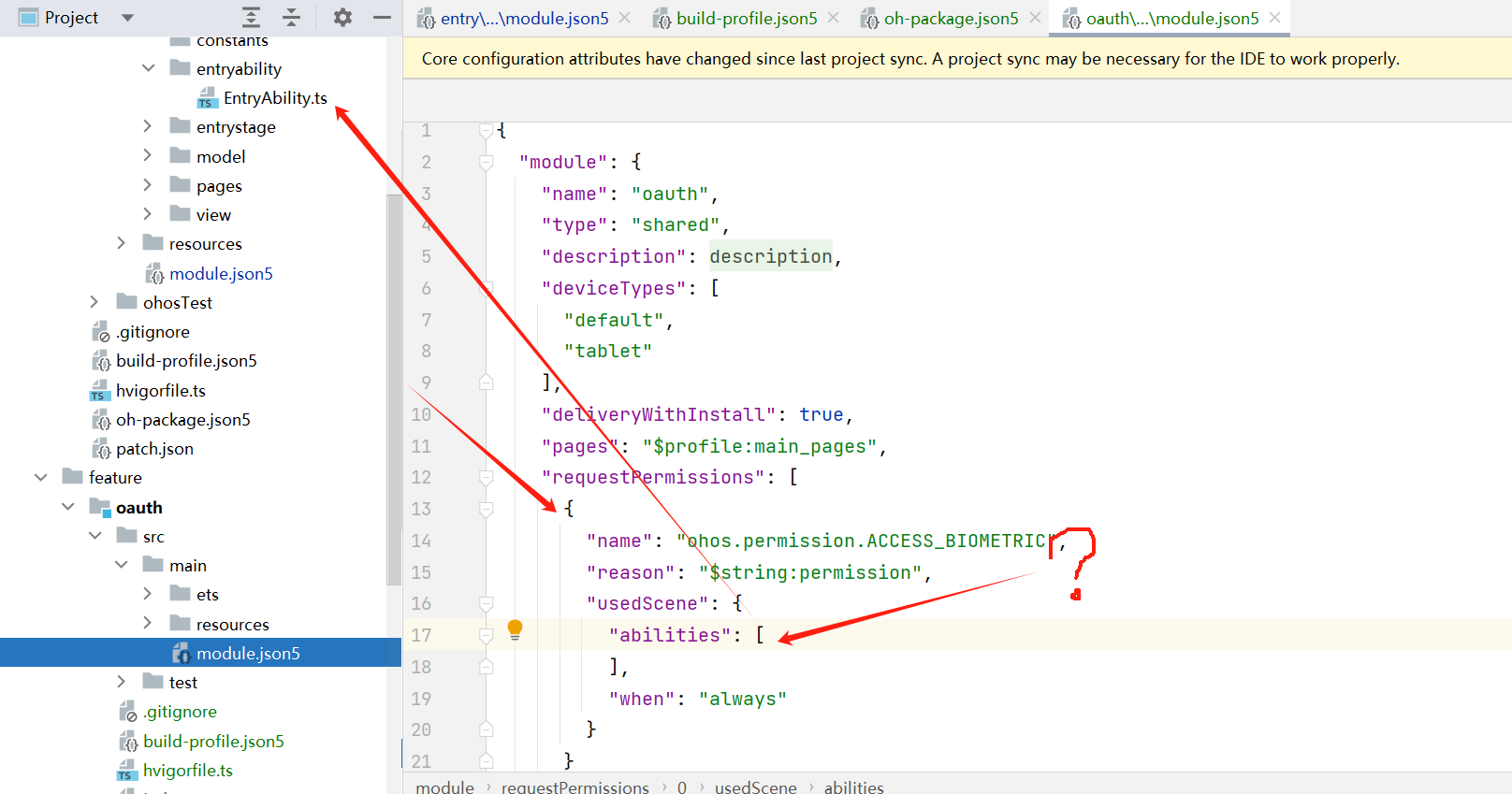Open patch.json file

pyautogui.click(x=154, y=449)
